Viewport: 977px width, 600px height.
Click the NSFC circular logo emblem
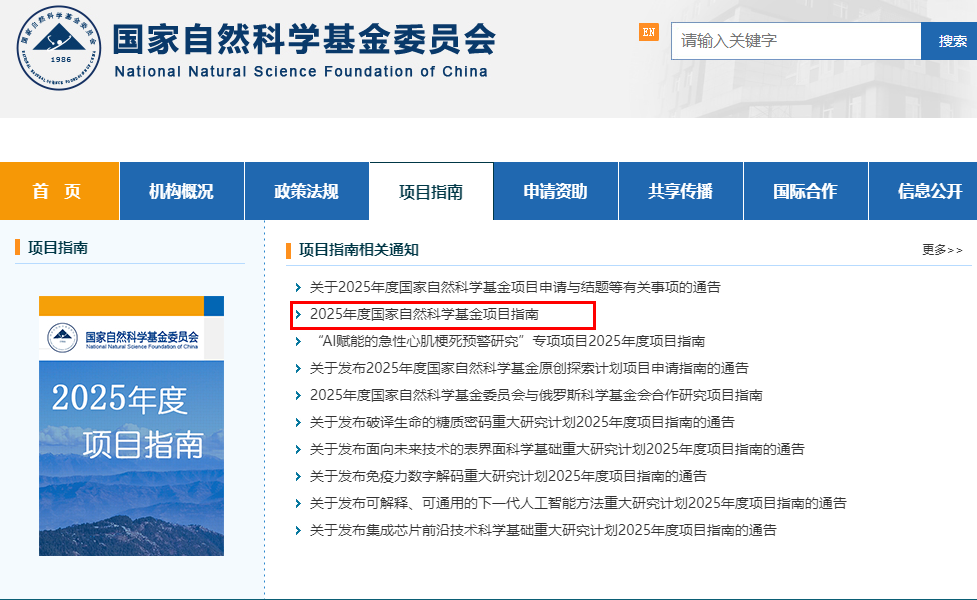coord(59,48)
